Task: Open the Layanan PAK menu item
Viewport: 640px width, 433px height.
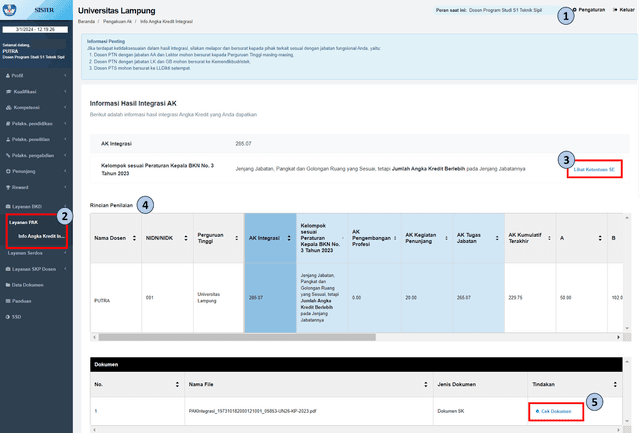Action: coord(24,222)
